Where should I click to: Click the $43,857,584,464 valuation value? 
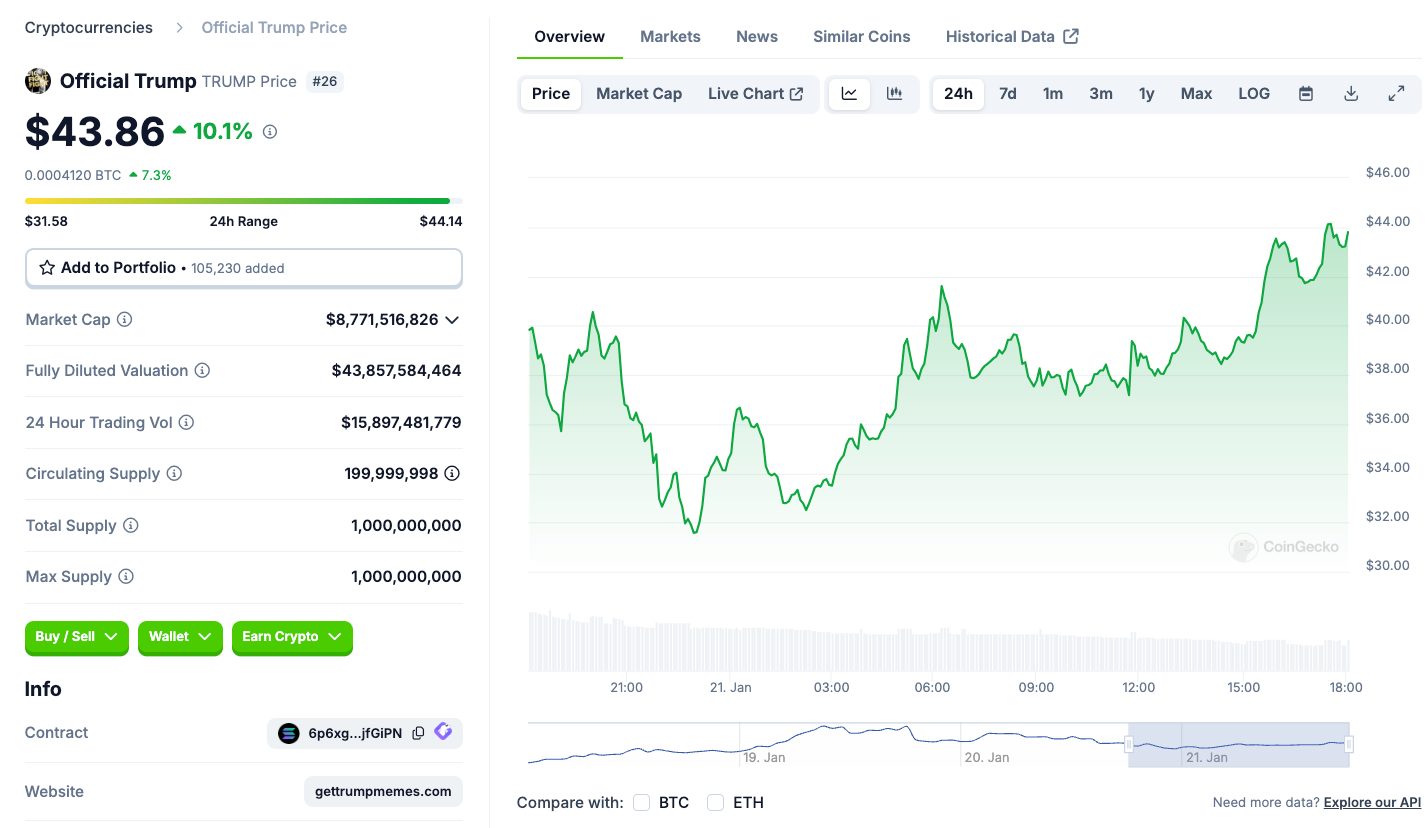click(397, 371)
